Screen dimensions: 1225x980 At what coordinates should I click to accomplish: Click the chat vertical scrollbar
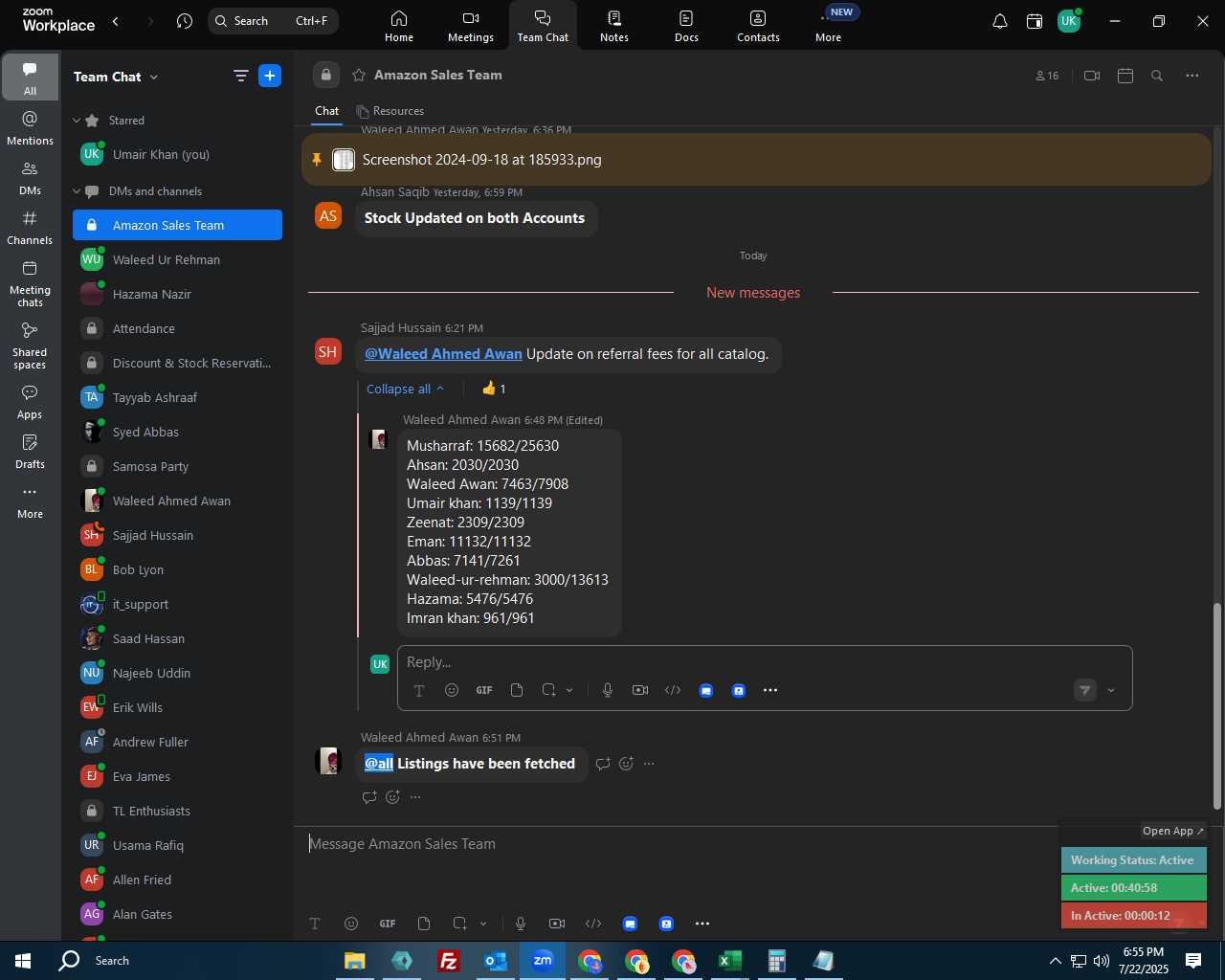[x=1217, y=706]
